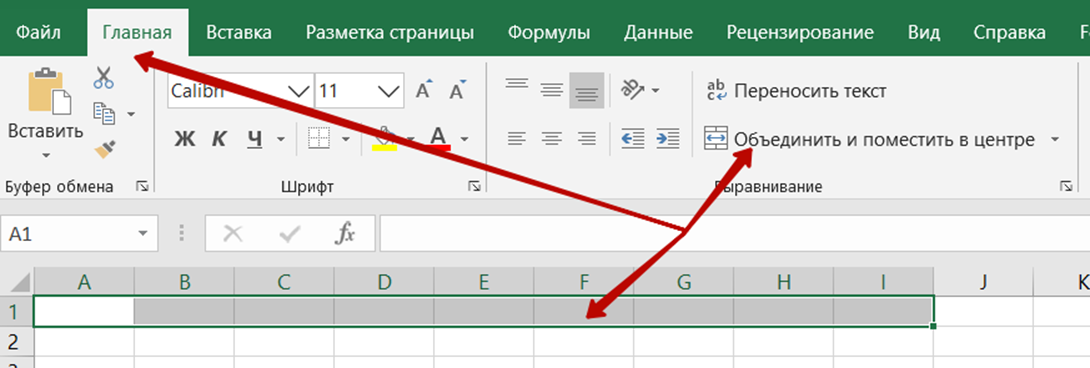Open the merge cells dropdown arrow
This screenshot has height=368, width=1090.
tap(1055, 139)
